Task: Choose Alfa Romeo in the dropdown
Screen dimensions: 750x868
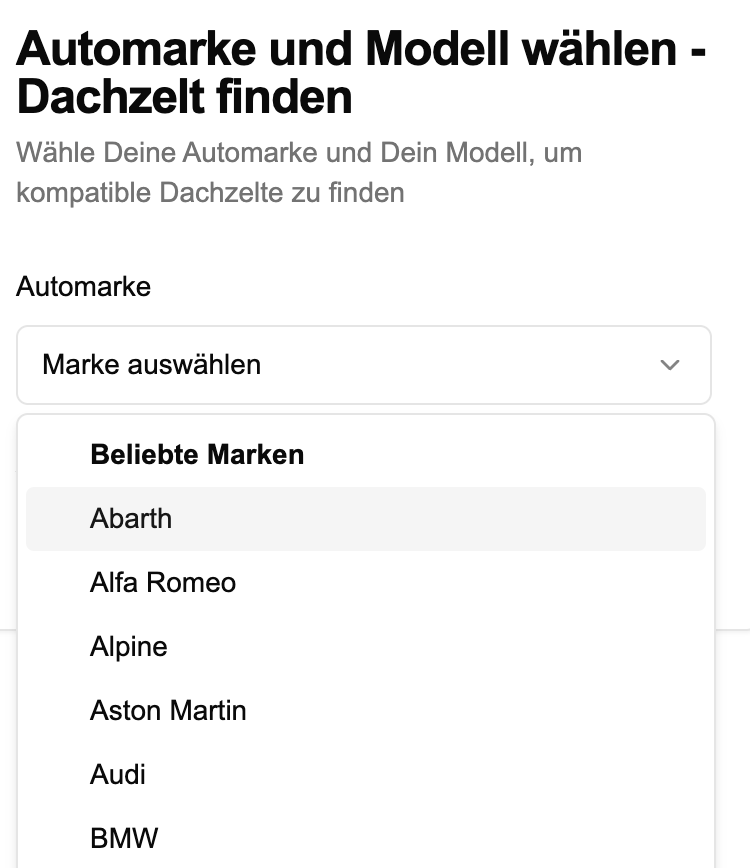Action: (x=366, y=583)
